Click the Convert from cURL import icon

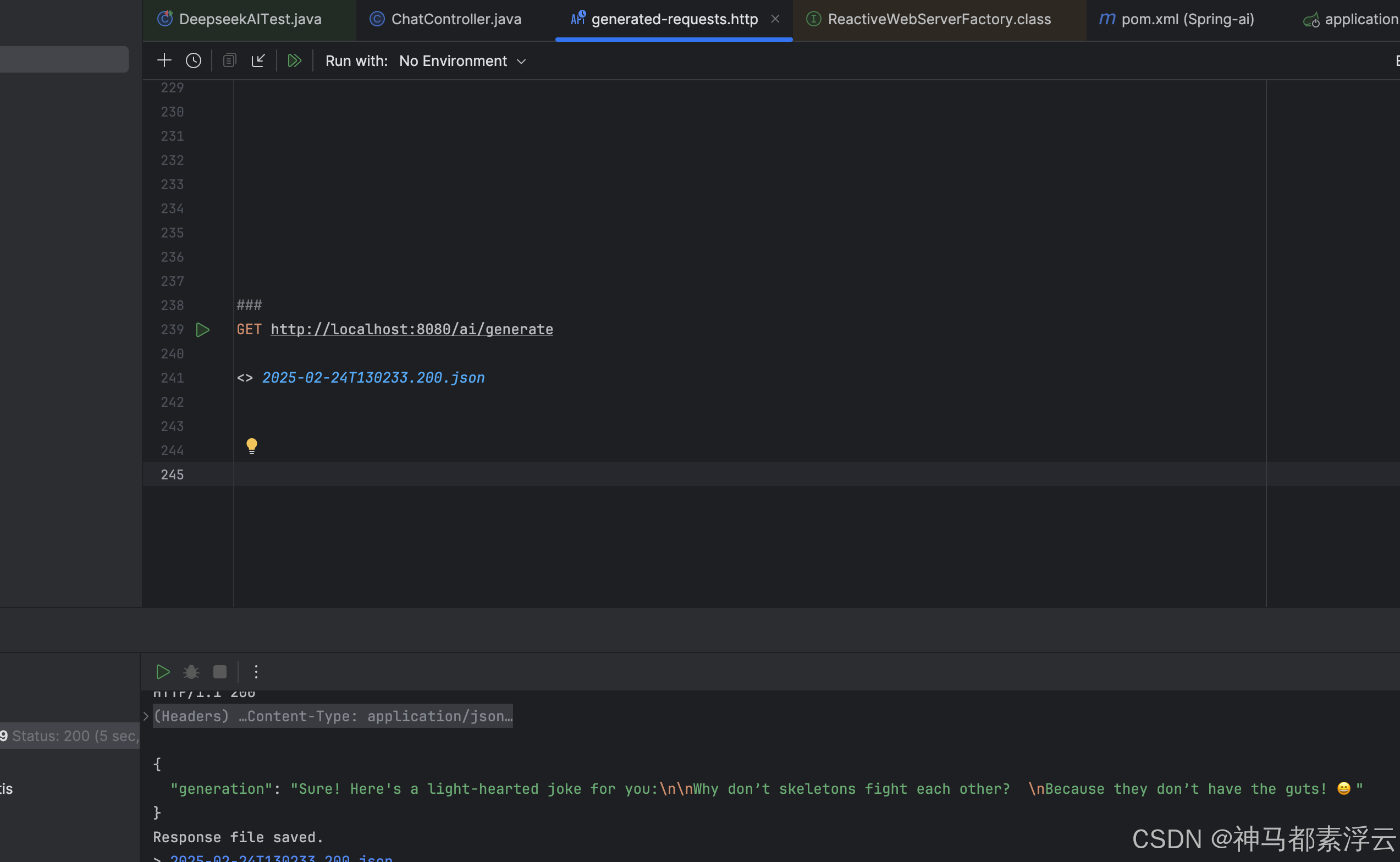pyautogui.click(x=258, y=60)
